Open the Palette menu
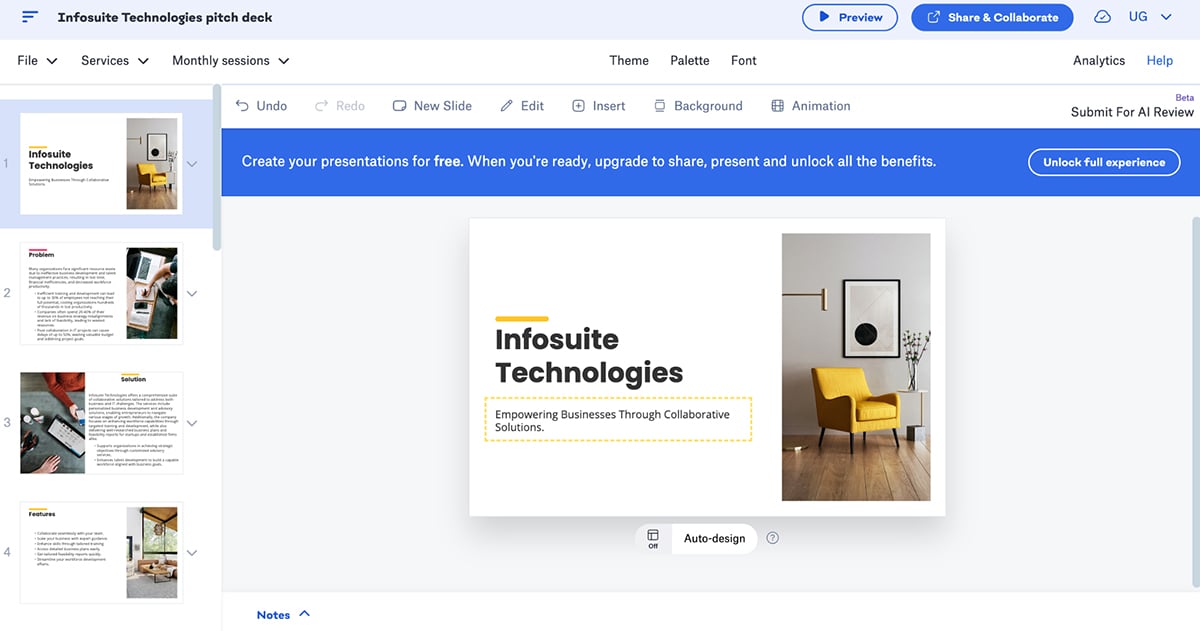The height and width of the screenshot is (631, 1200). coord(689,61)
